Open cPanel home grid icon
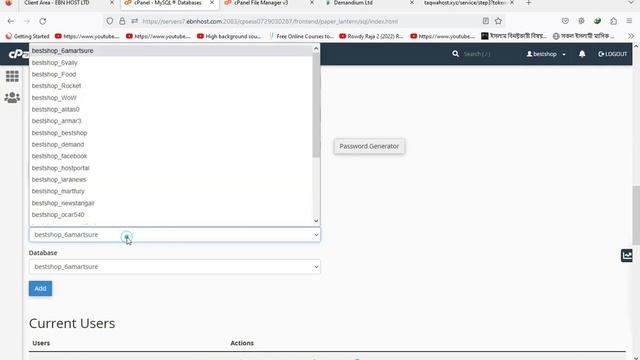The image size is (640, 360). click(x=12, y=76)
